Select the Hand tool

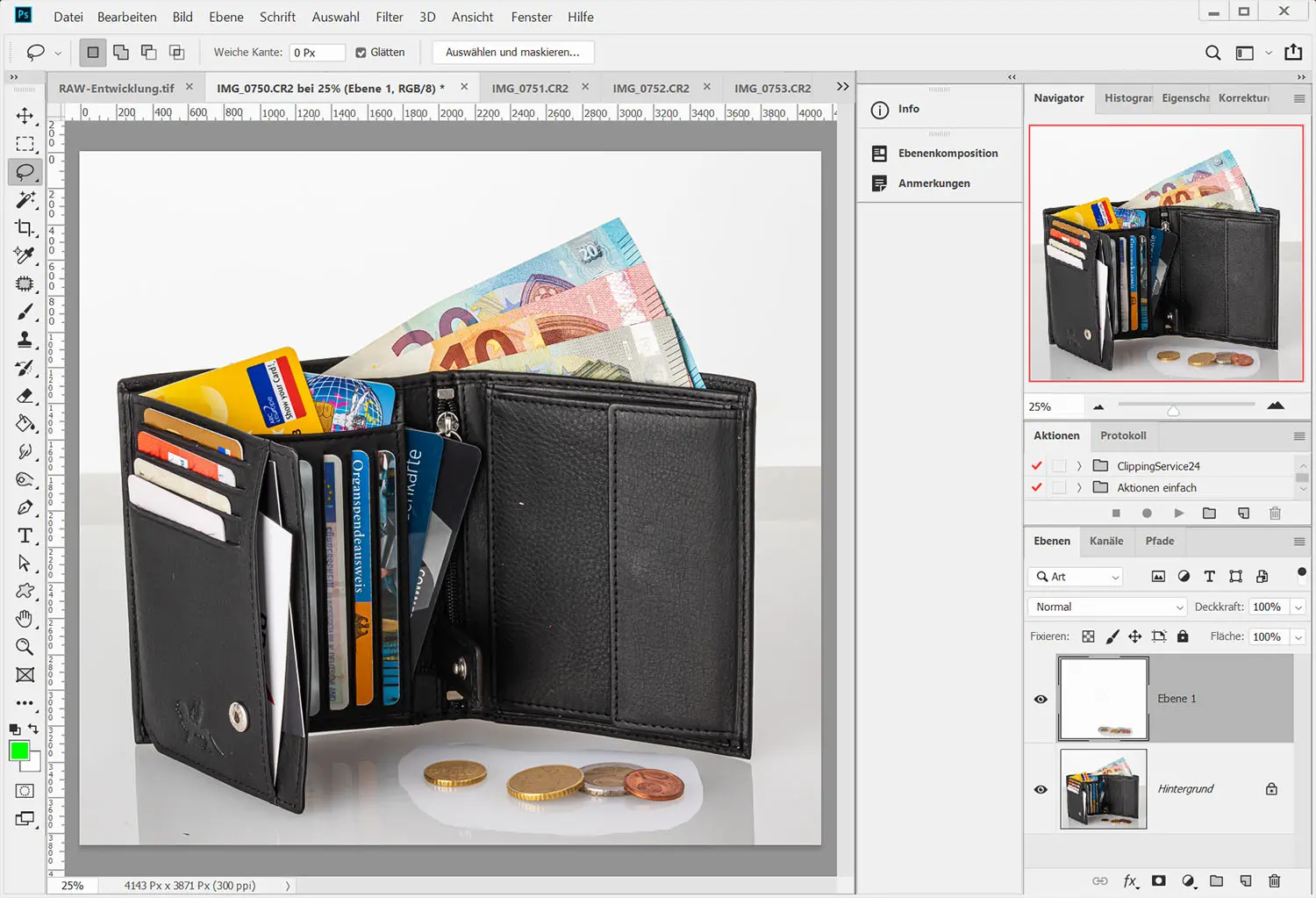[25, 619]
